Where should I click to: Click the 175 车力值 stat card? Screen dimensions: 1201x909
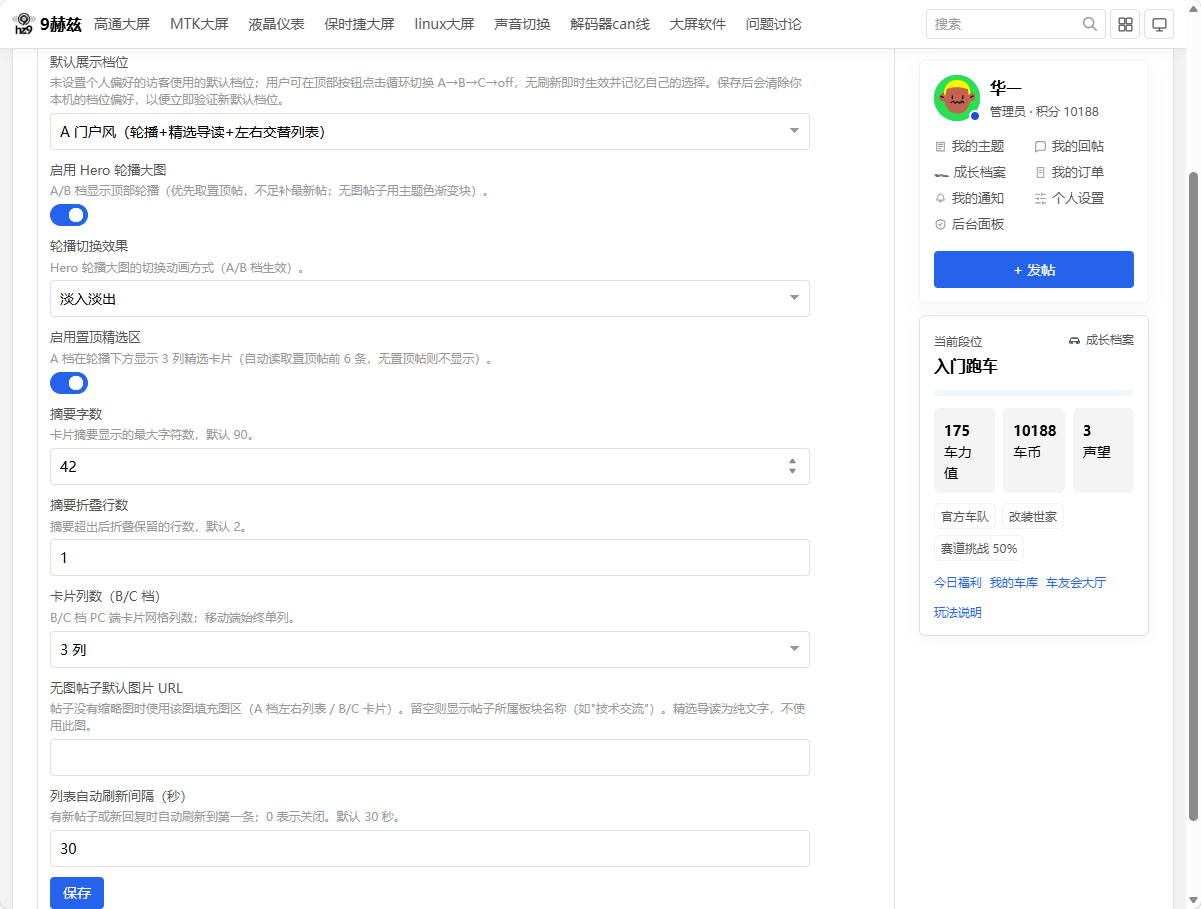(x=964, y=450)
